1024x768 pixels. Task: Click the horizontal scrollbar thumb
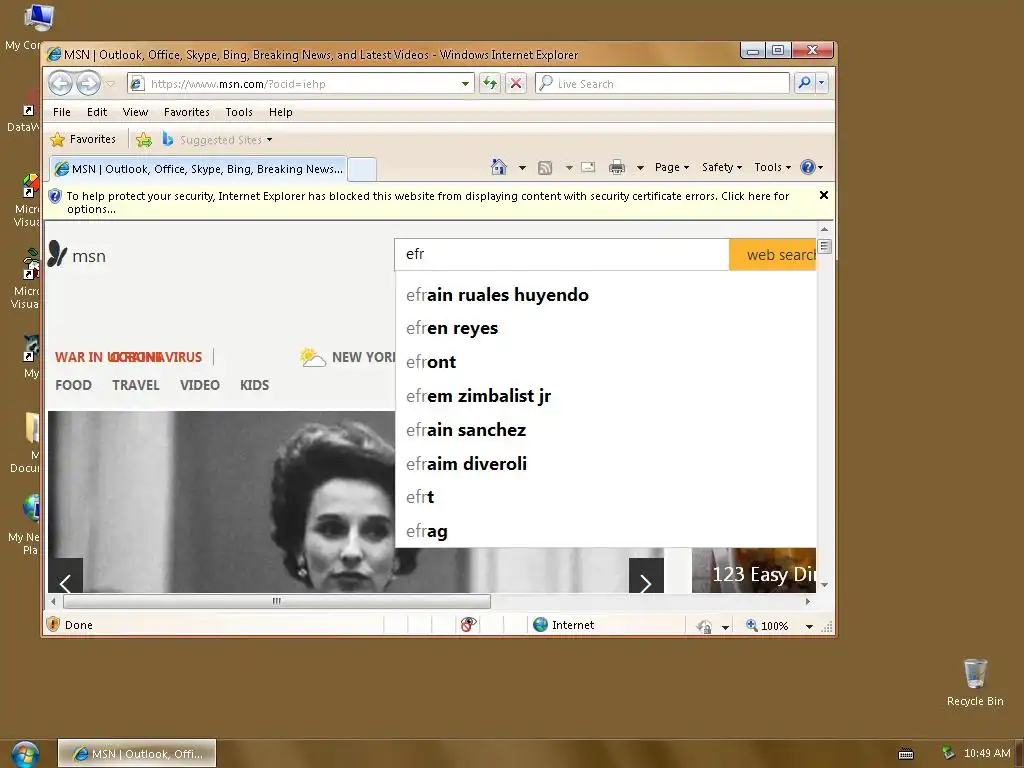[x=277, y=601]
